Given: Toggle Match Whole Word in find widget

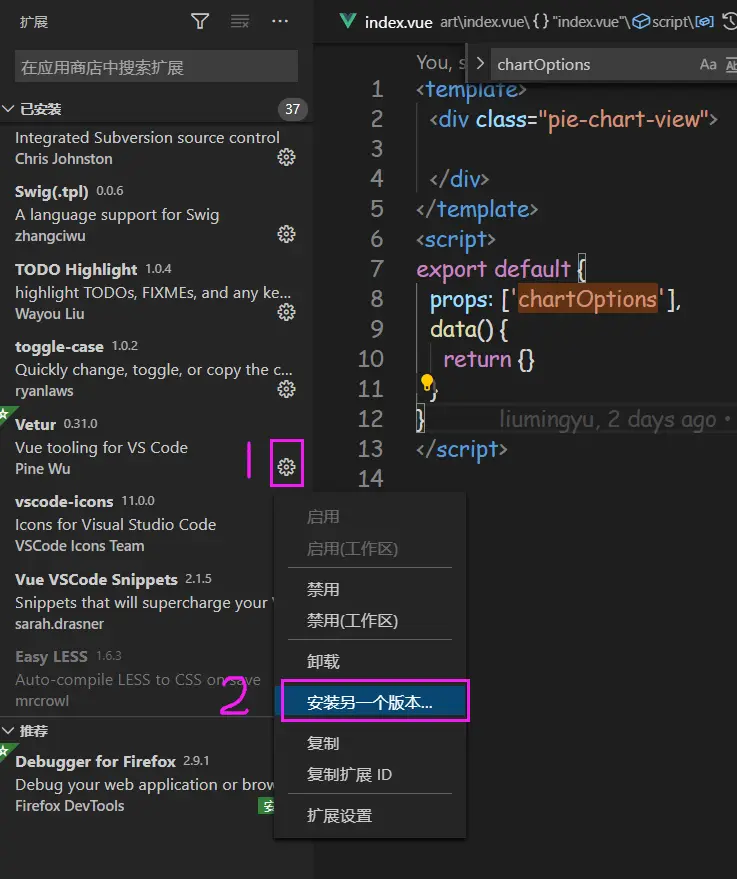Looking at the screenshot, I should (x=731, y=64).
